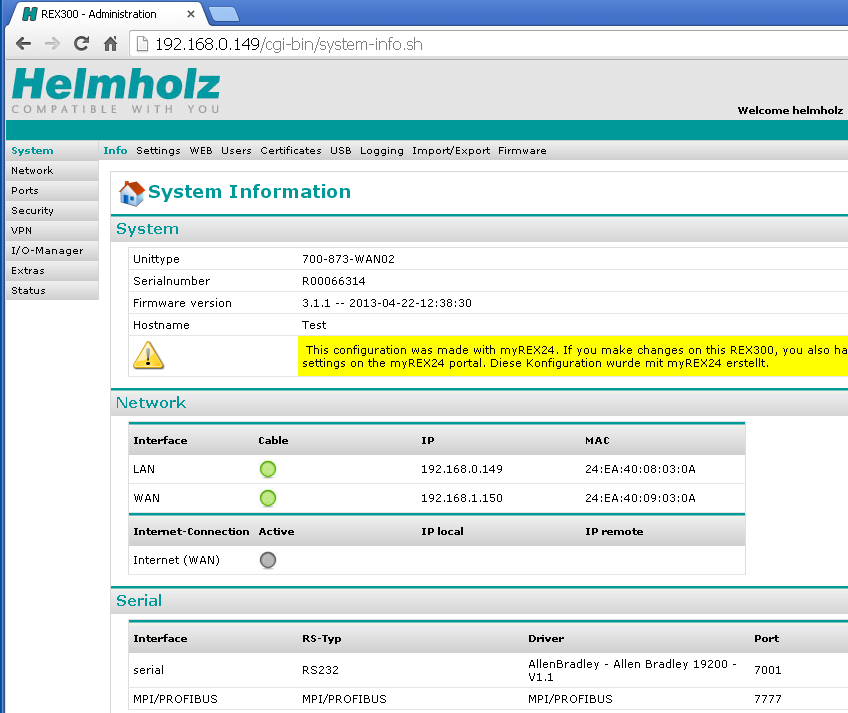Image resolution: width=848 pixels, height=713 pixels.
Task: Switch to the Info tab
Action: pos(115,151)
